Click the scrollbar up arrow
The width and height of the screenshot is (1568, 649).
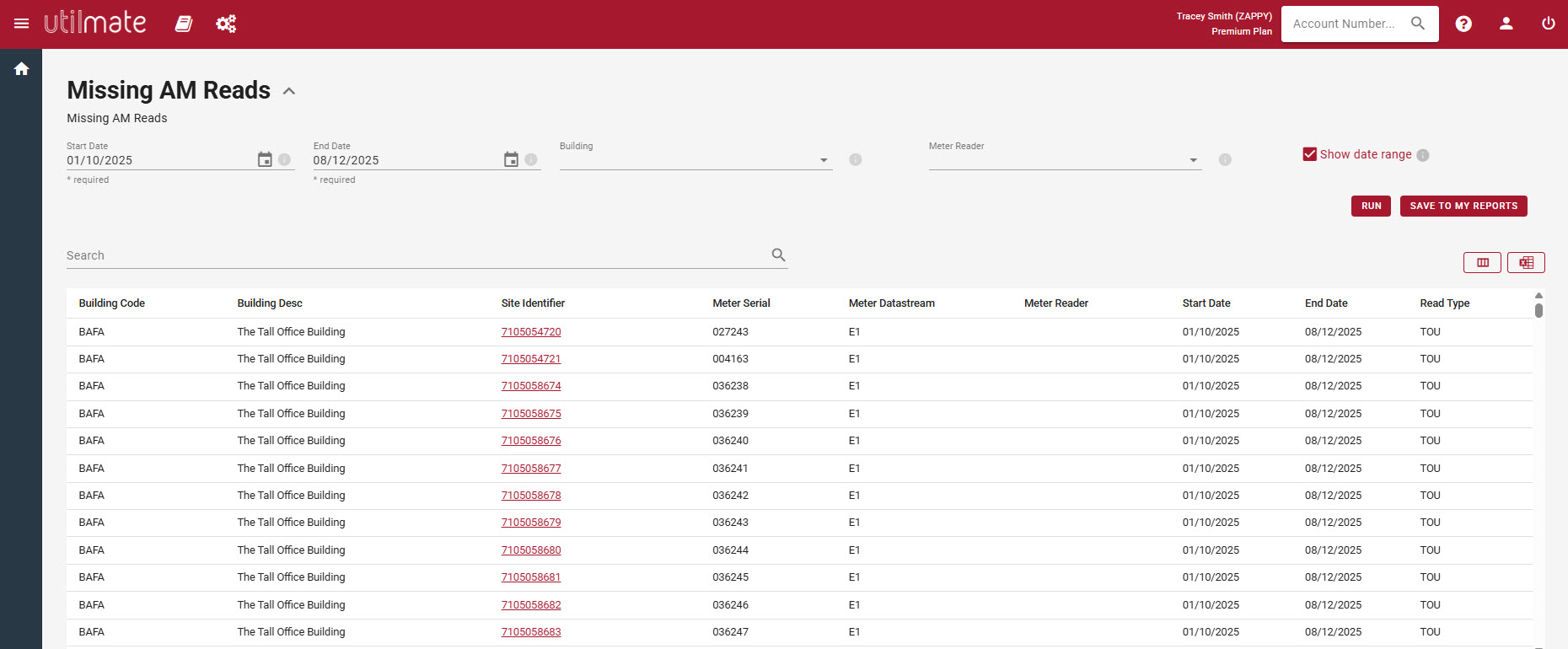1538,295
